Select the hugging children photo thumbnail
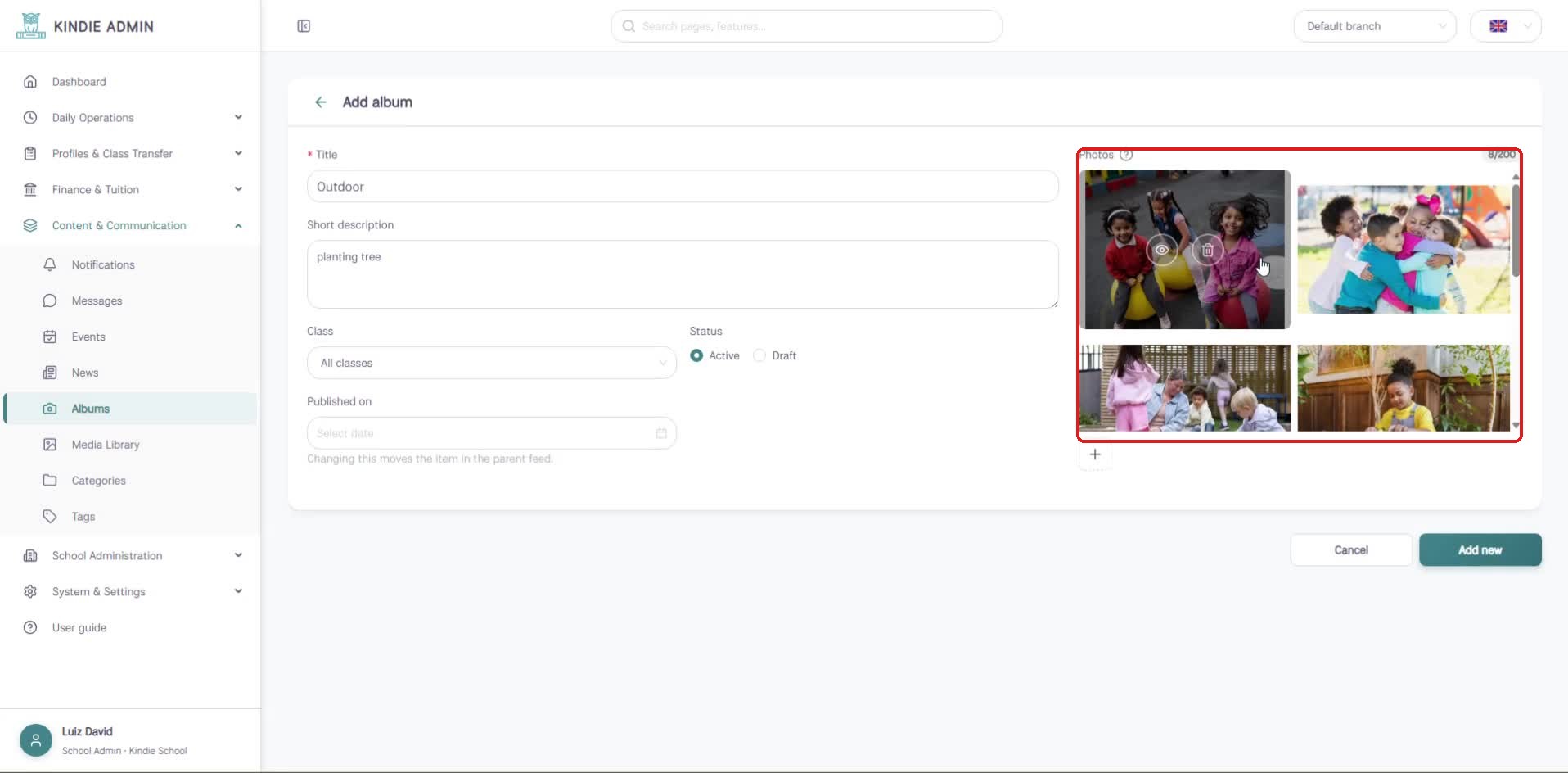 (1404, 250)
